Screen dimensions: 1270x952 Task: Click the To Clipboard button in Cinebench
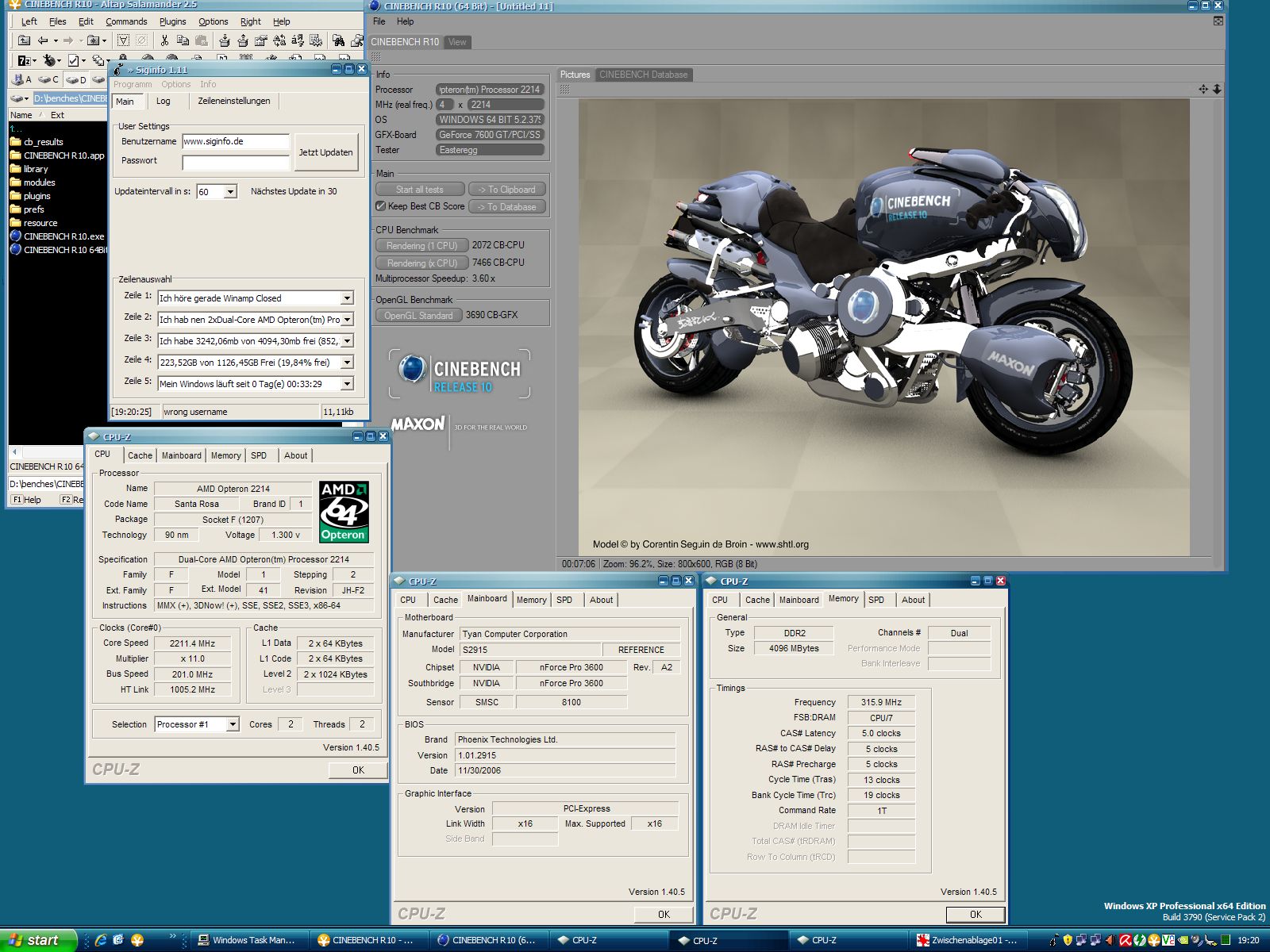coord(506,190)
